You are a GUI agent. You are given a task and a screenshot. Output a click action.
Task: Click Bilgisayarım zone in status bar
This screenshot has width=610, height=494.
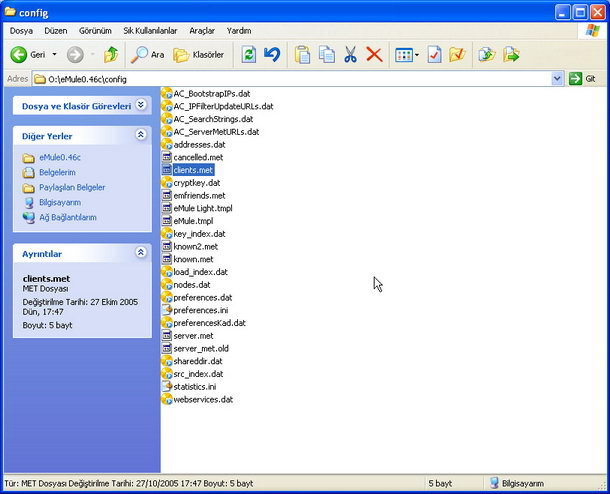(x=517, y=483)
